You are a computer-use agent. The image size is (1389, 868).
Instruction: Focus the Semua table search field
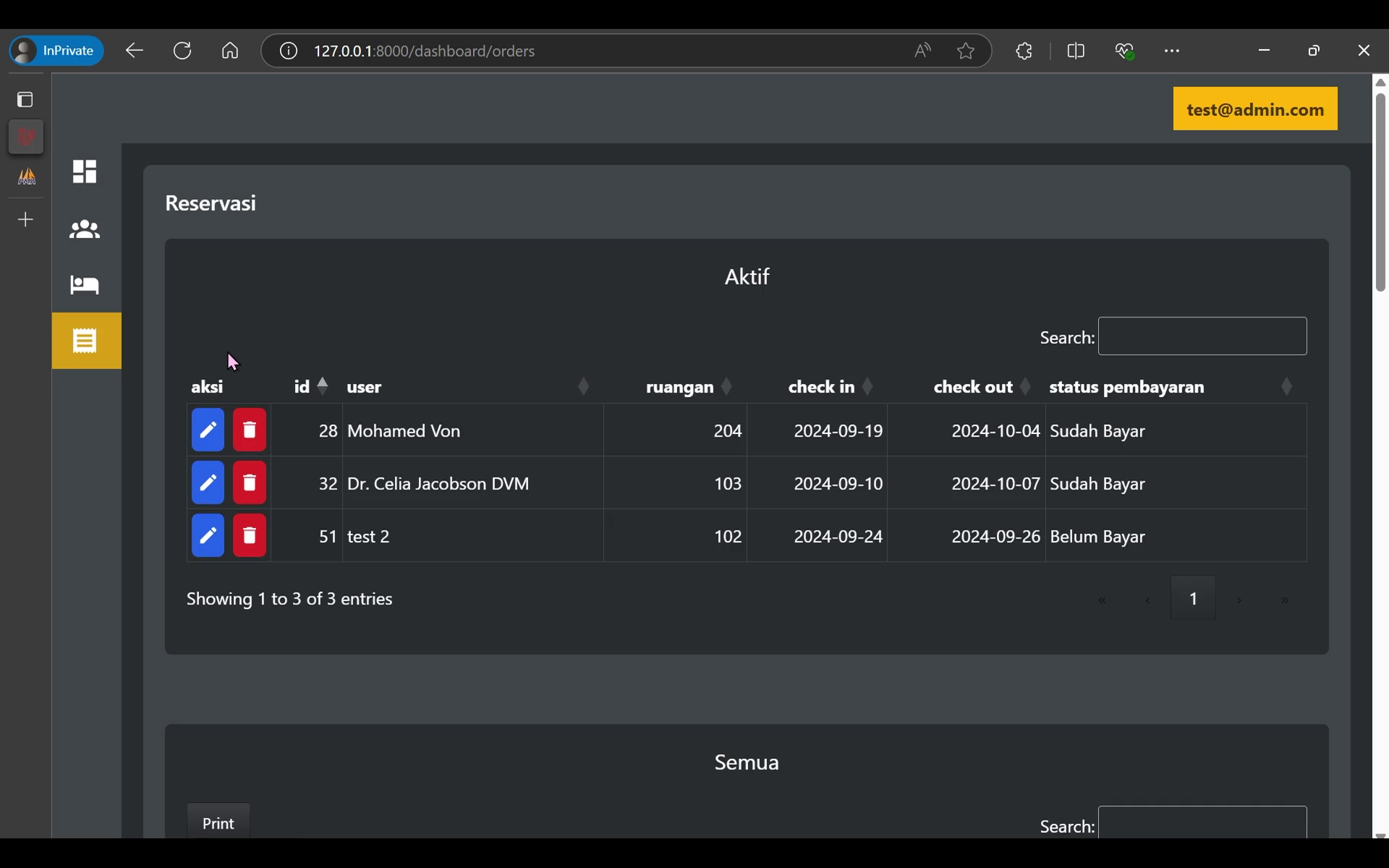(1202, 823)
